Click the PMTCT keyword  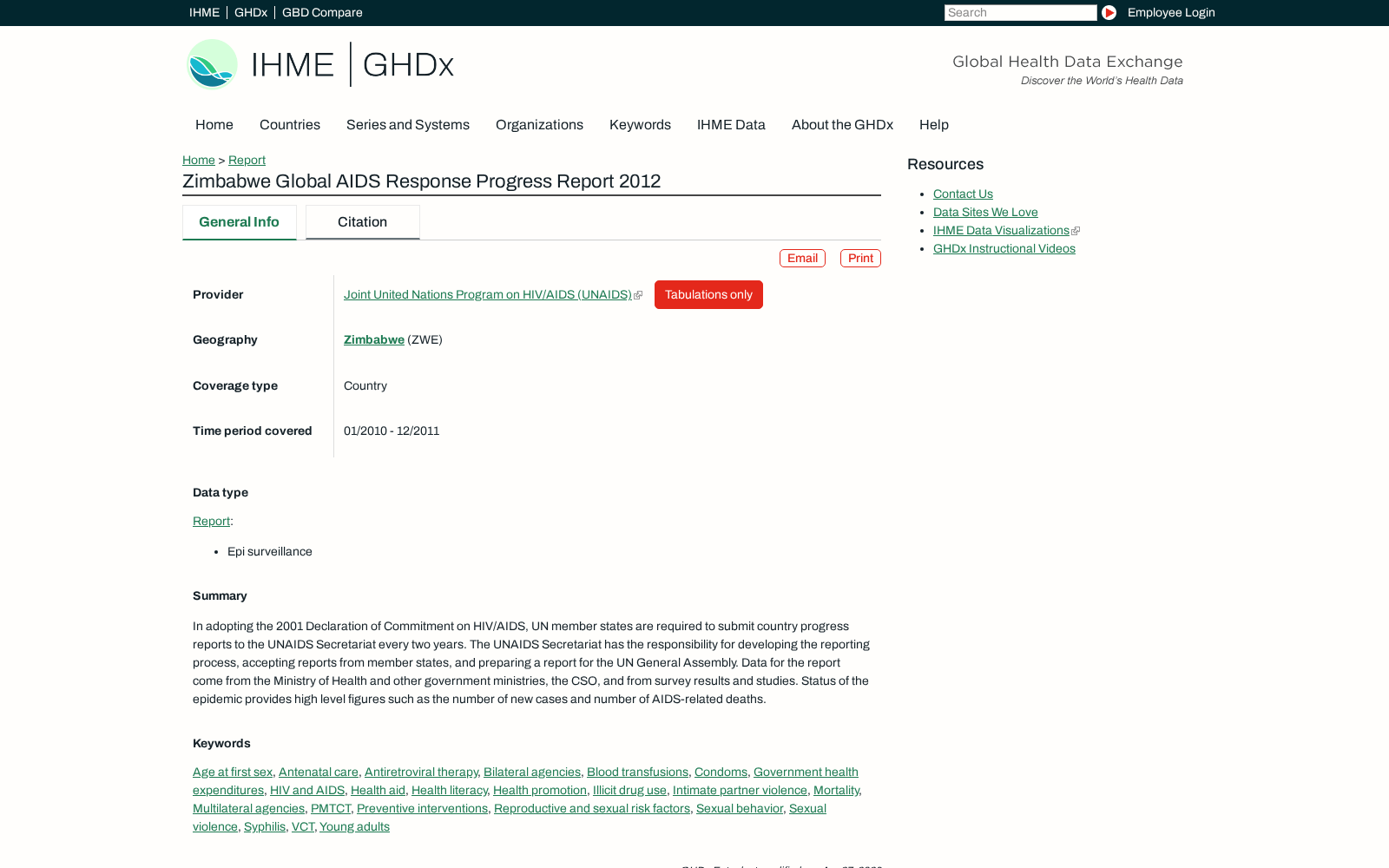coord(331,808)
